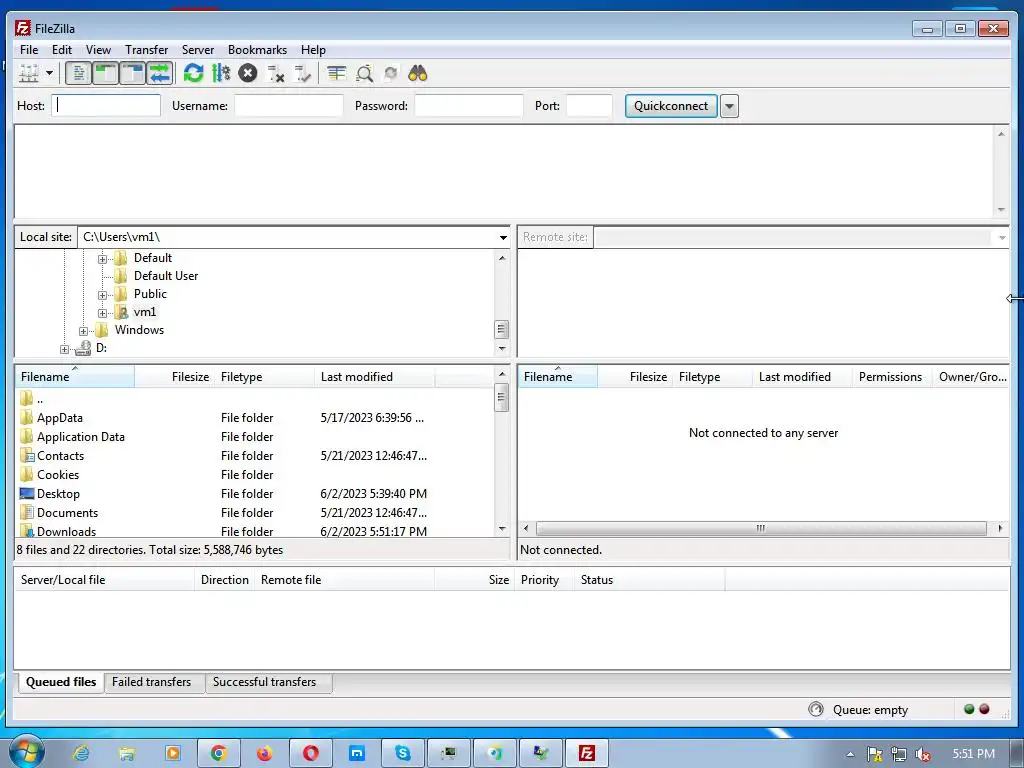Open the Server menu
The image size is (1024, 768).
coord(197,50)
